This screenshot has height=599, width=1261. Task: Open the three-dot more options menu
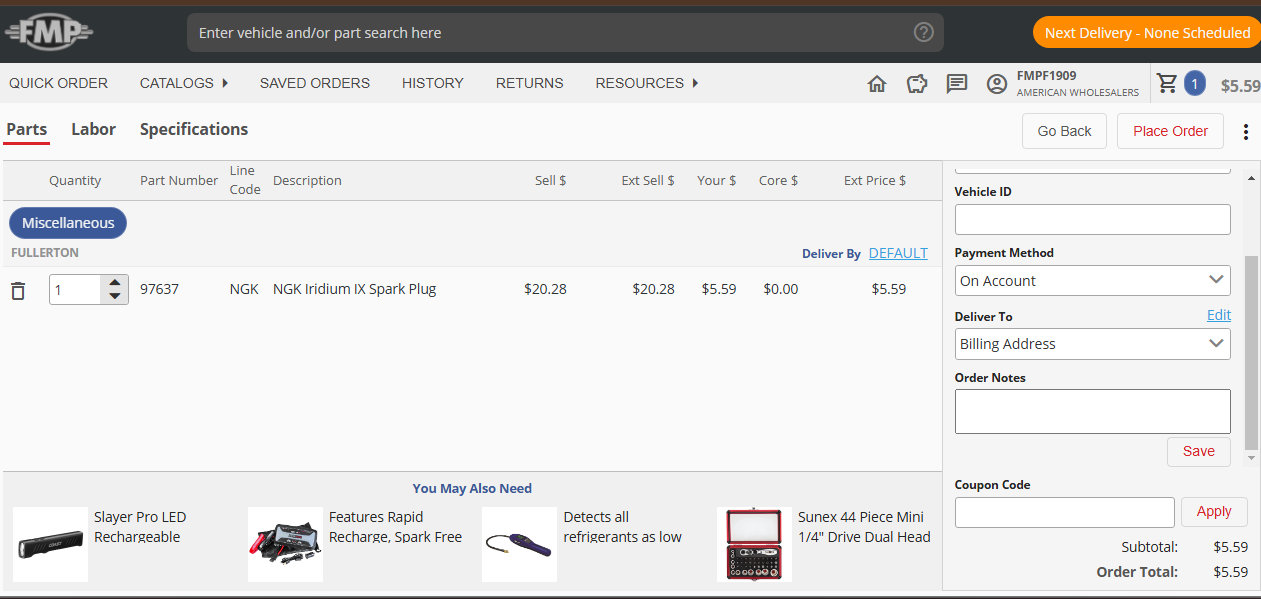1246,132
